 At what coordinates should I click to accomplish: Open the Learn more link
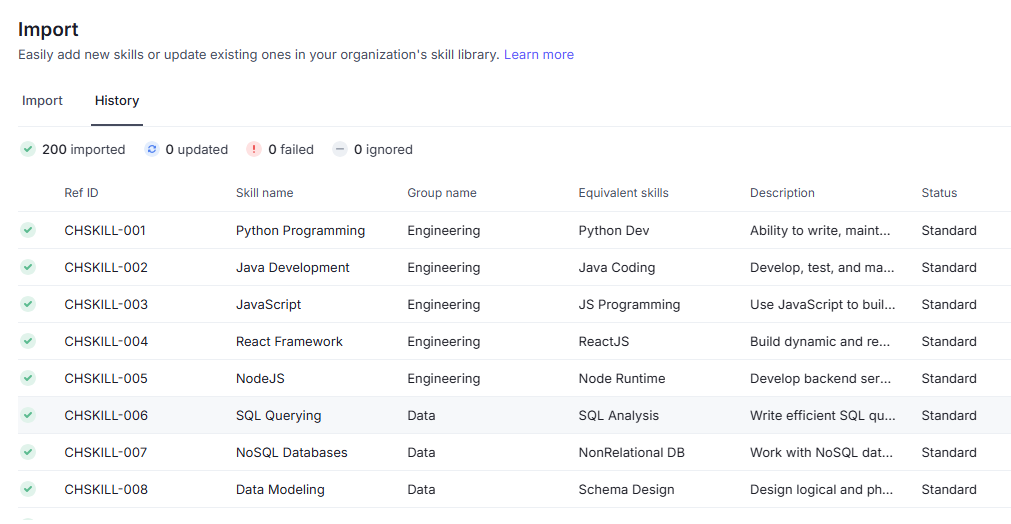click(x=538, y=55)
